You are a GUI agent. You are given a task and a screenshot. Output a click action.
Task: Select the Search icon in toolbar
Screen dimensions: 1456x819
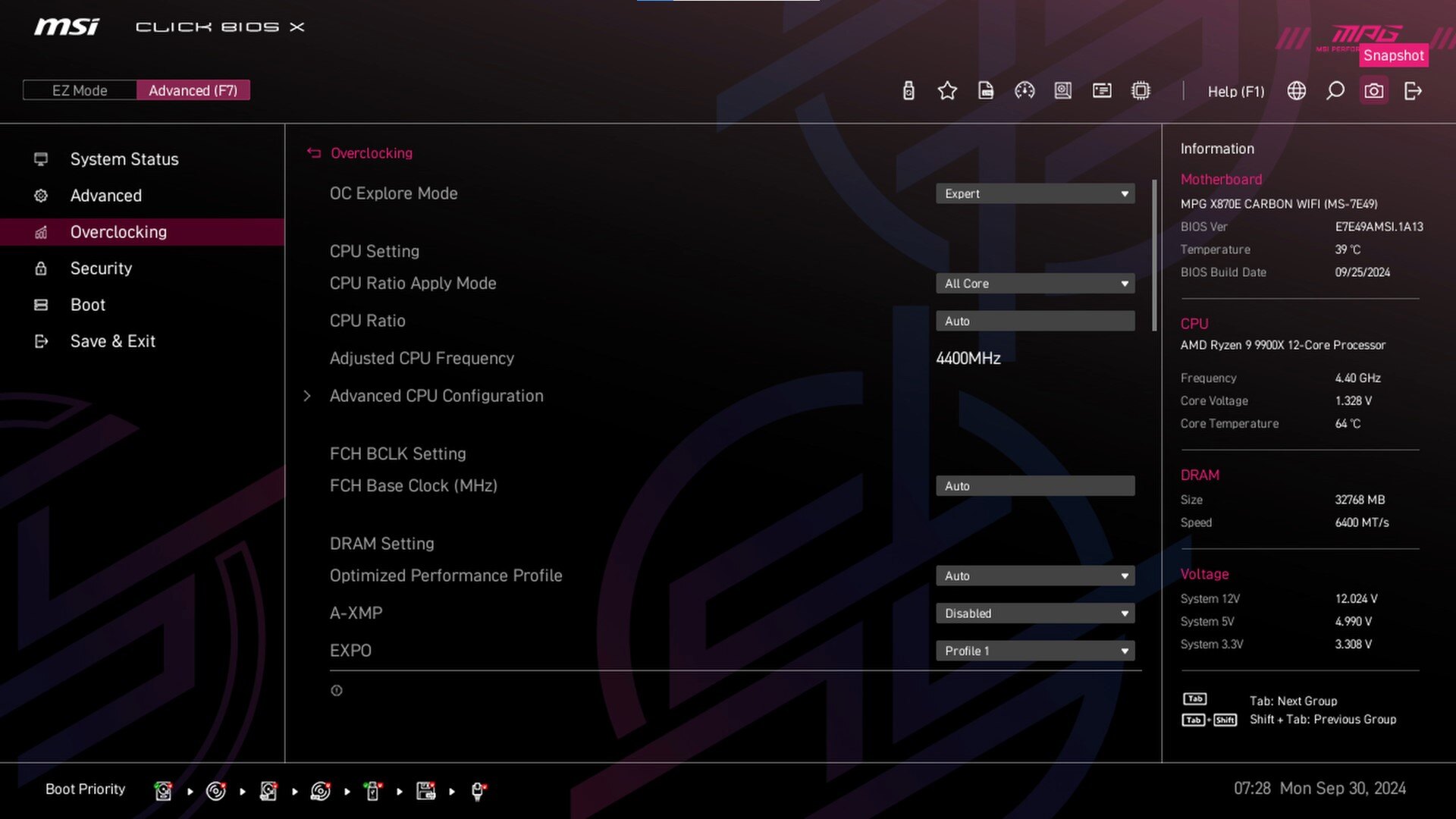tap(1335, 90)
